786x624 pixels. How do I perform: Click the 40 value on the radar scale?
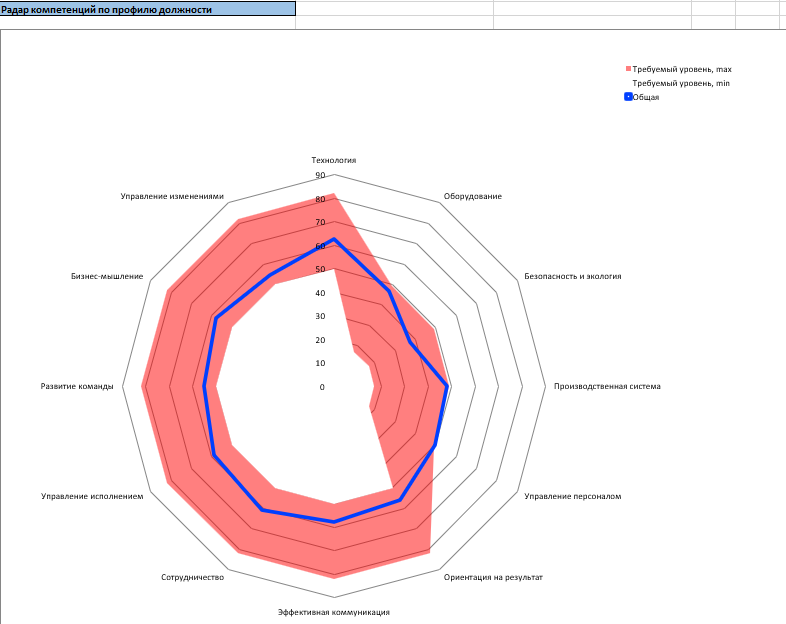320,293
